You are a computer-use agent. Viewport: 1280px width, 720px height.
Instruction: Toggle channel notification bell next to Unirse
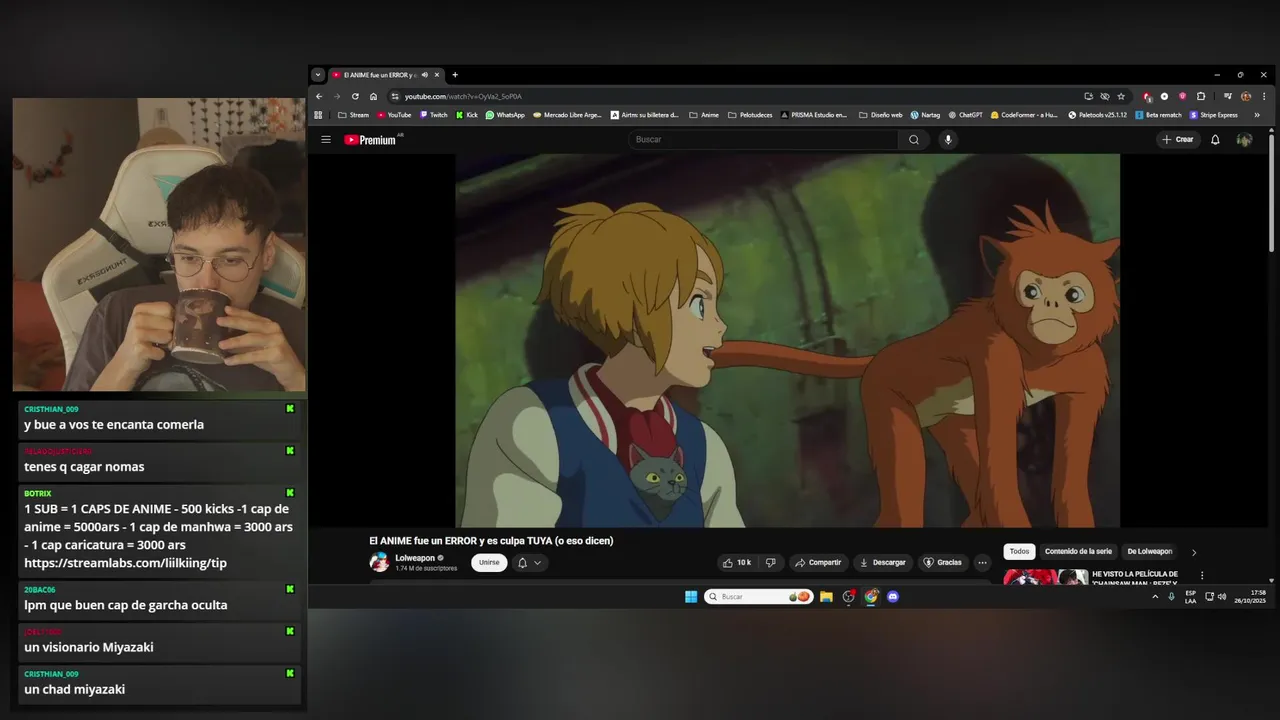click(522, 563)
